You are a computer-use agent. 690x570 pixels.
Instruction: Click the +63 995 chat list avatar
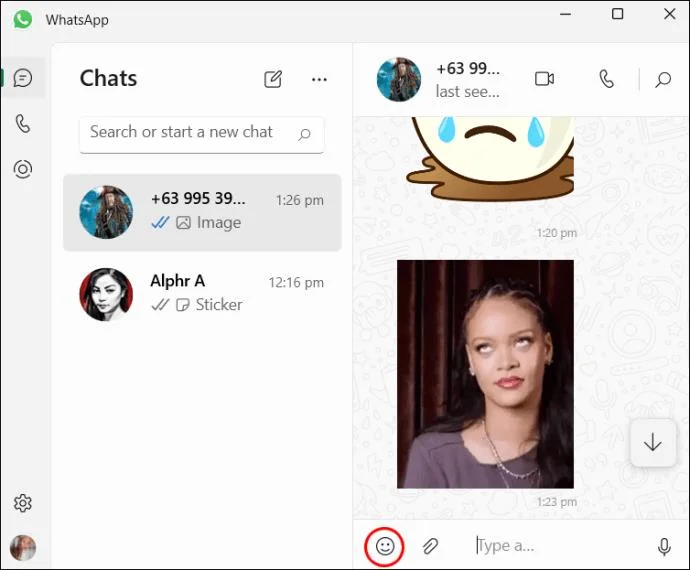106,212
